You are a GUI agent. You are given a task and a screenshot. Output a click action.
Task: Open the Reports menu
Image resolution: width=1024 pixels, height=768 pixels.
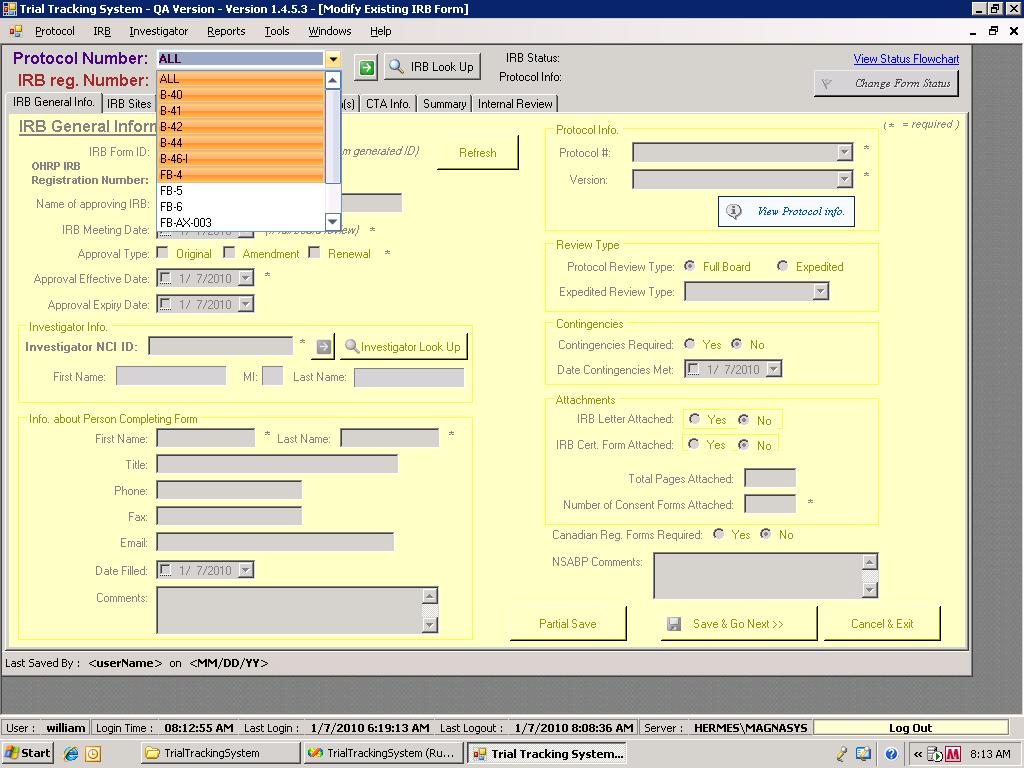point(226,31)
